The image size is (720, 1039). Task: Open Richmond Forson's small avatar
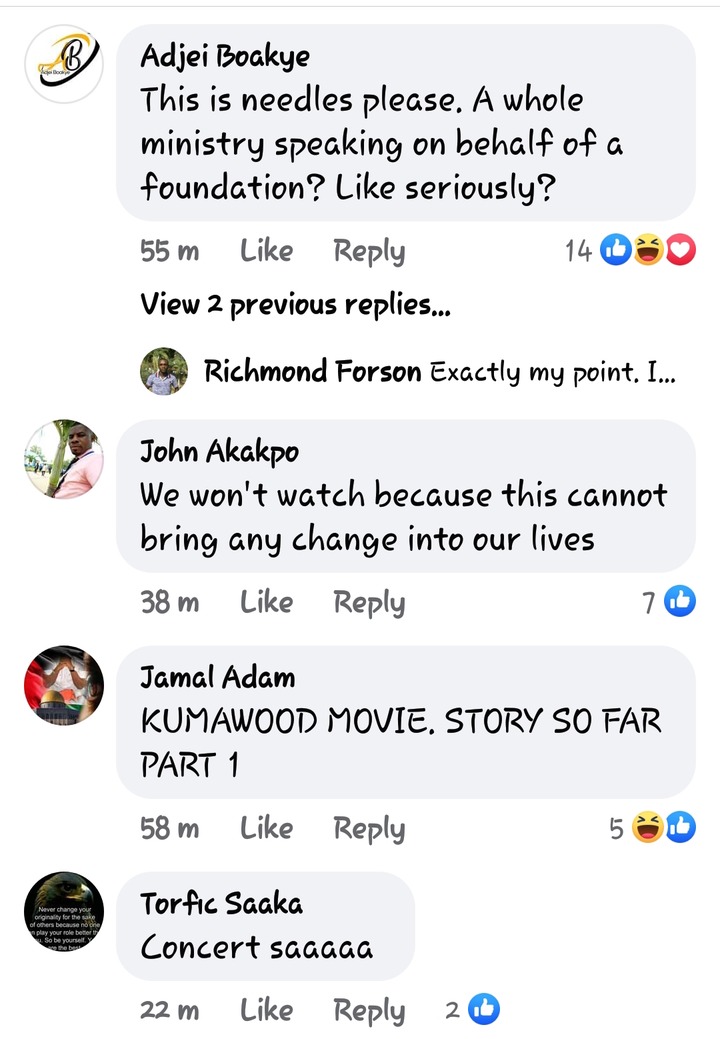tap(164, 371)
